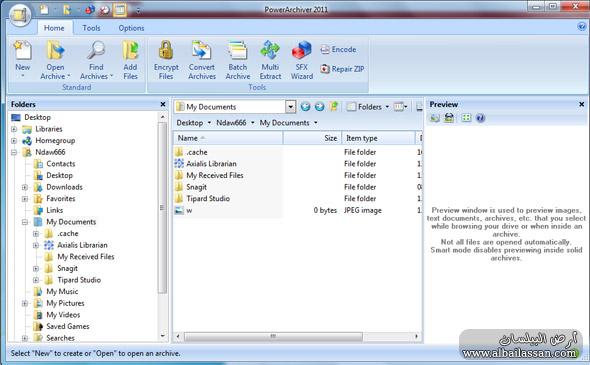This screenshot has width=590, height=365.
Task: Click the Folders tree scroll down arrow
Action: click(163, 336)
